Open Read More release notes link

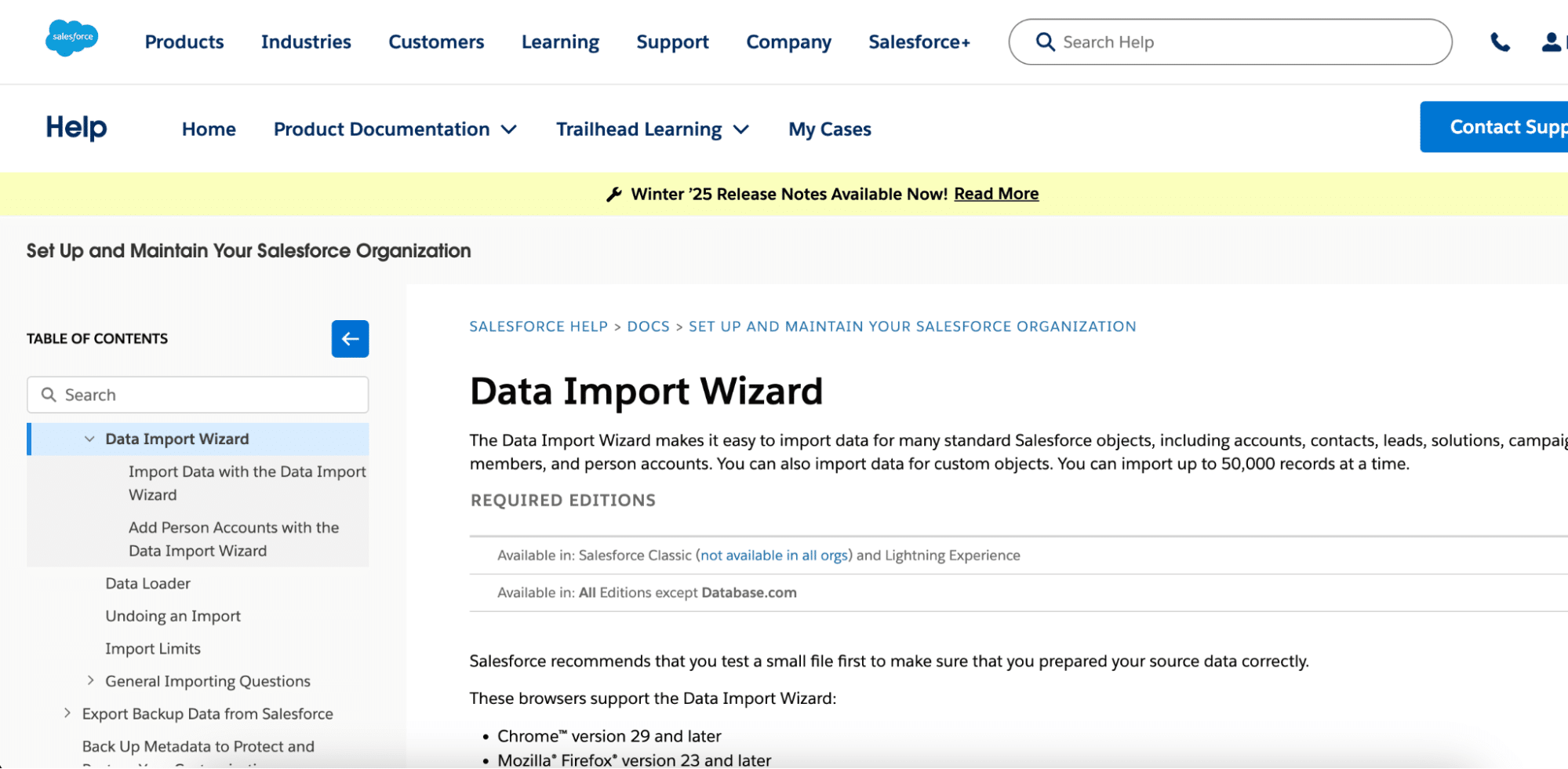click(x=996, y=194)
